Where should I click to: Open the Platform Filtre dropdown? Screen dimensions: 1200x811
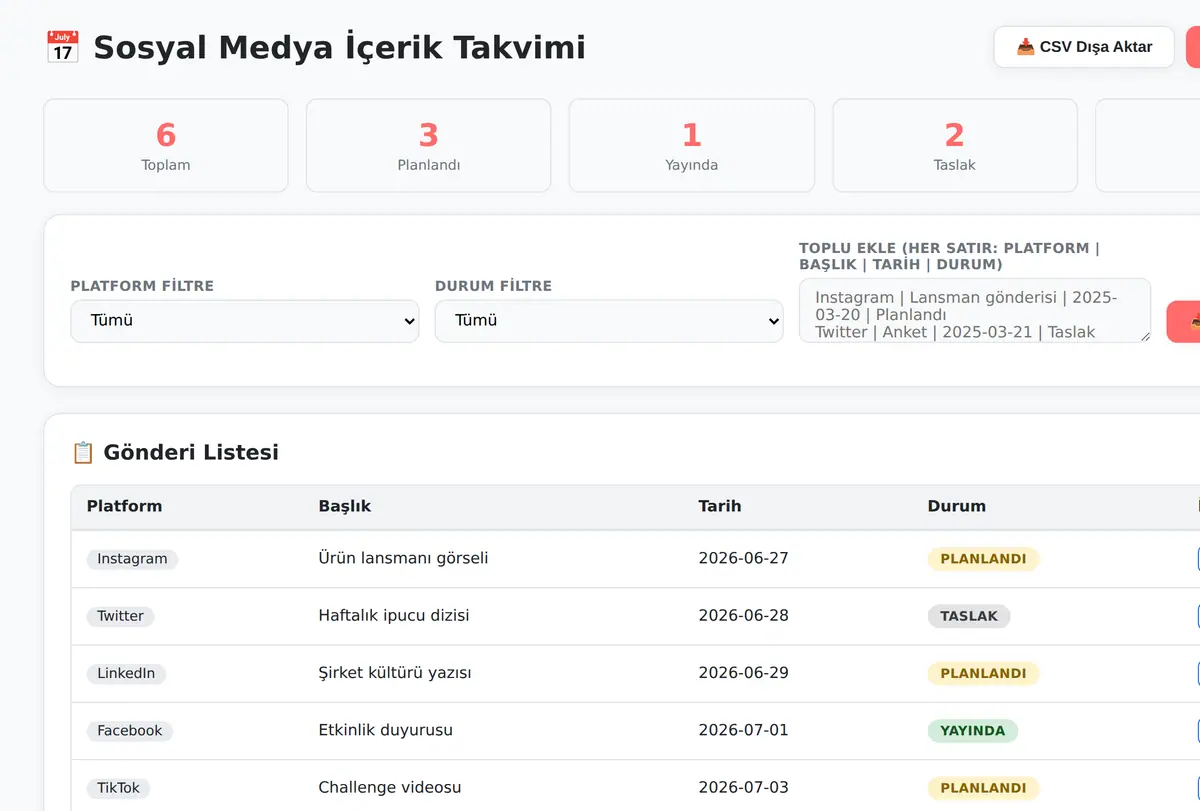click(245, 321)
